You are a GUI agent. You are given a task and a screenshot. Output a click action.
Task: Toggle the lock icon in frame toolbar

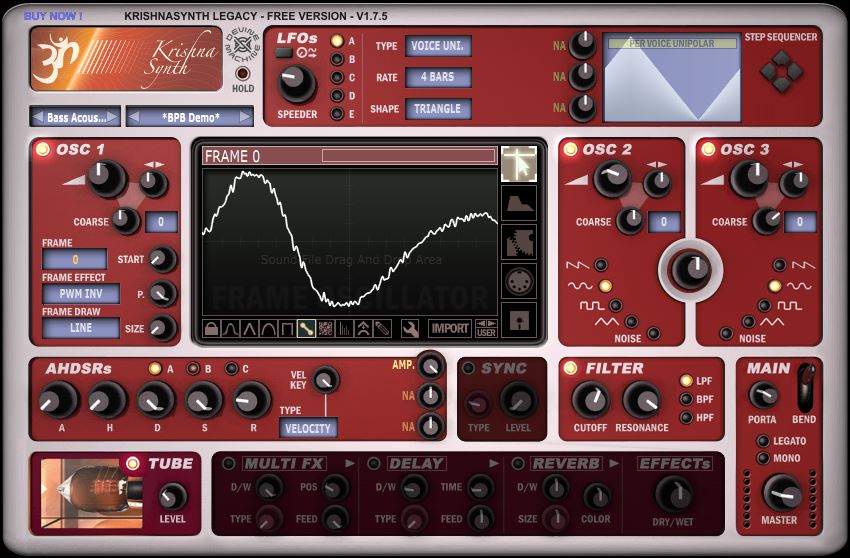(211, 328)
